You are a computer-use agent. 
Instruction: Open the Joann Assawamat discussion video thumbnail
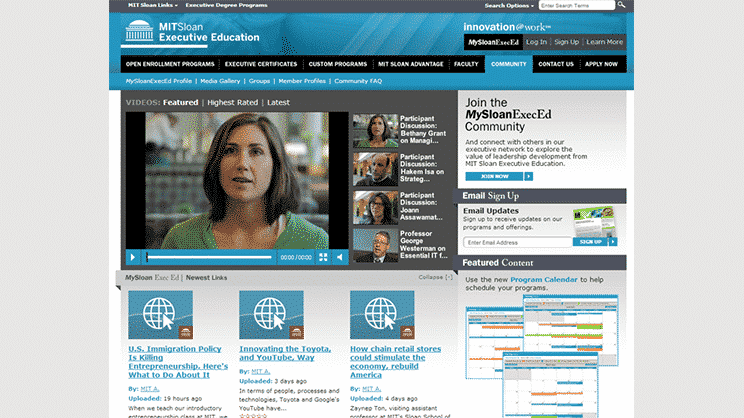[x=375, y=207]
